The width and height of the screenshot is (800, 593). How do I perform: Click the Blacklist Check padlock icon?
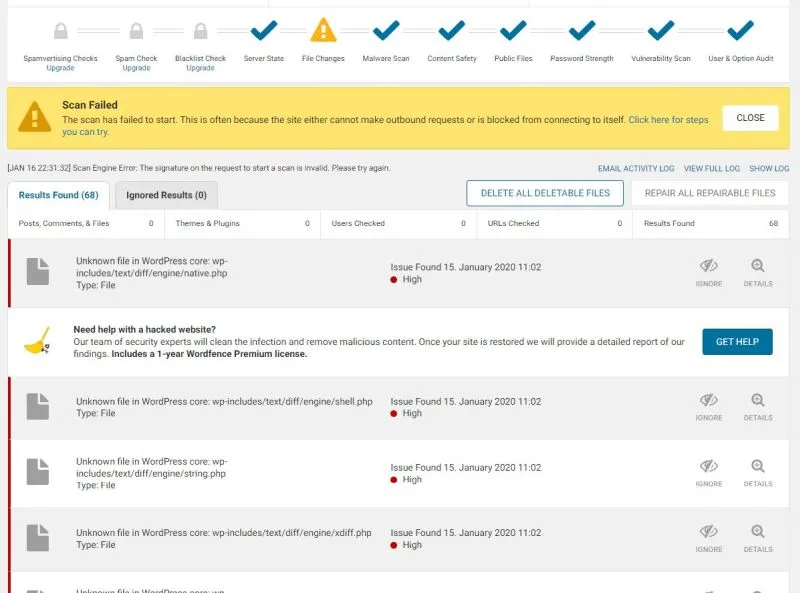(x=201, y=31)
